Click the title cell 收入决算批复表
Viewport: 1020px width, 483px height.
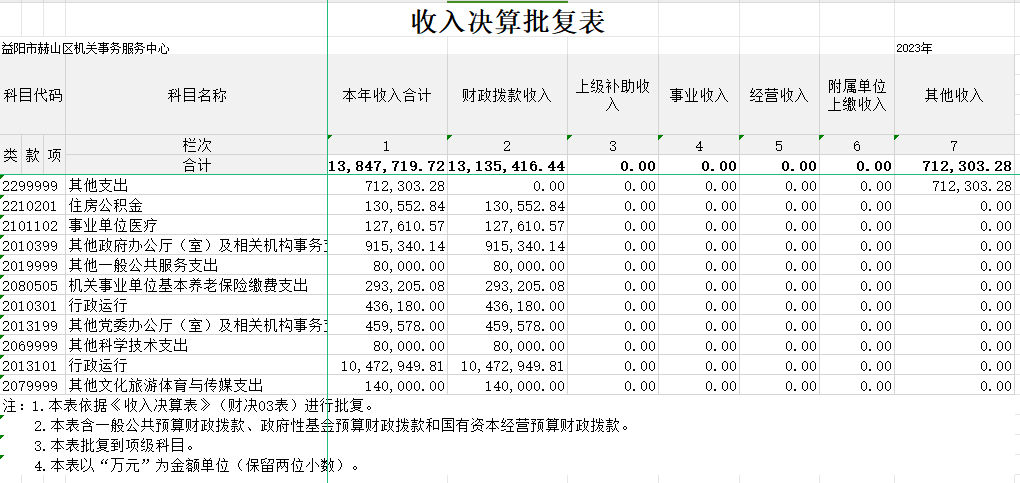tap(508, 22)
